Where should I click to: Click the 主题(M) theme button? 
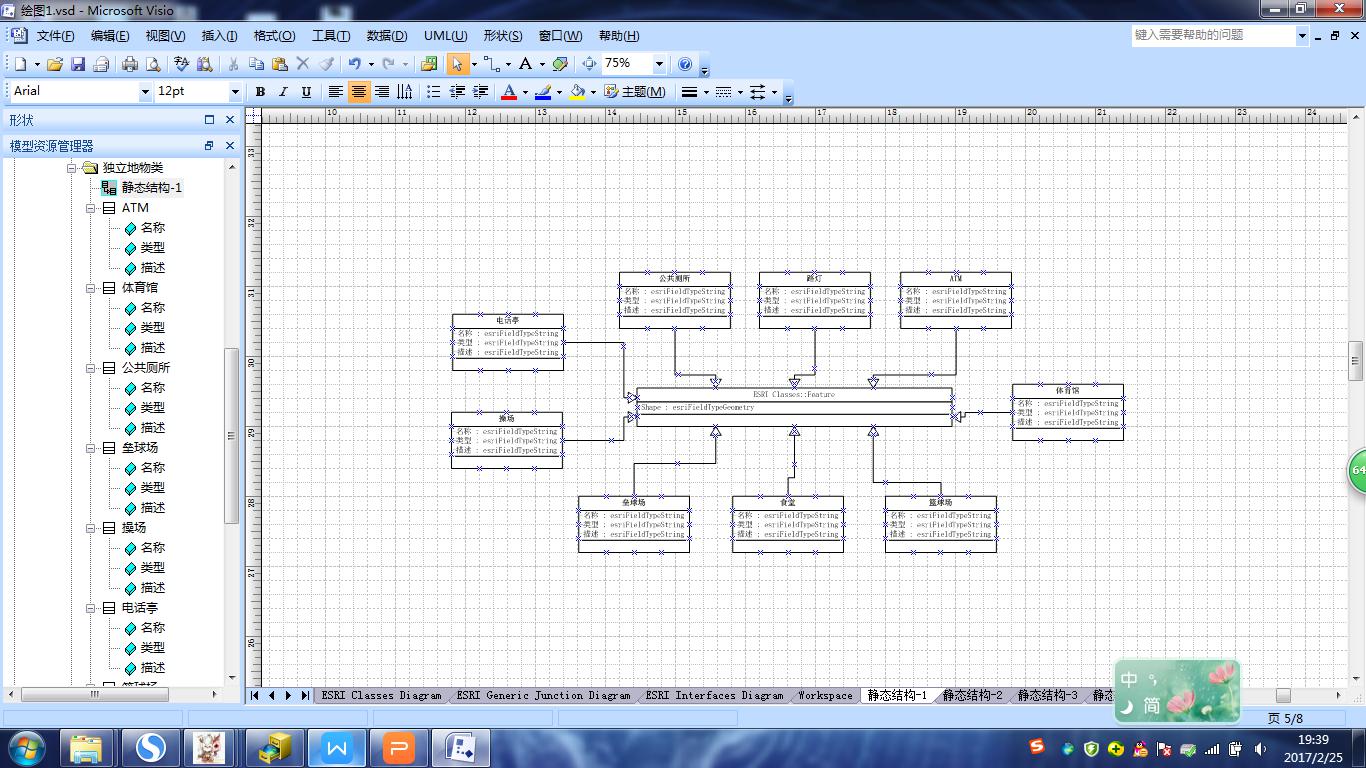635,92
